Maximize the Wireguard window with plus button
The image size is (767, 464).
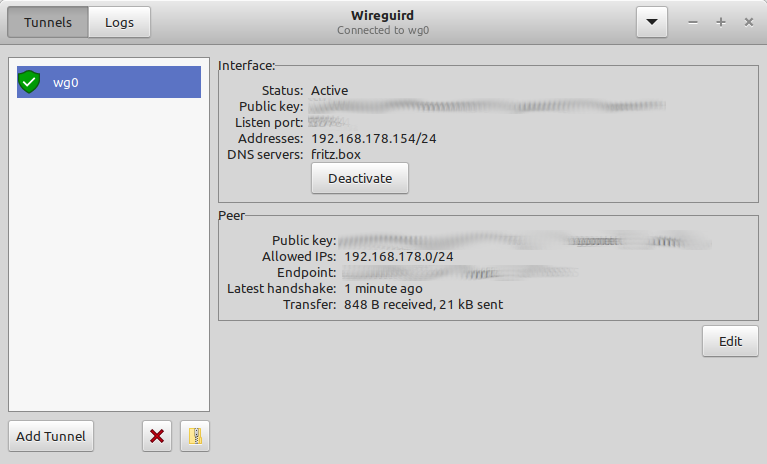coord(721,23)
